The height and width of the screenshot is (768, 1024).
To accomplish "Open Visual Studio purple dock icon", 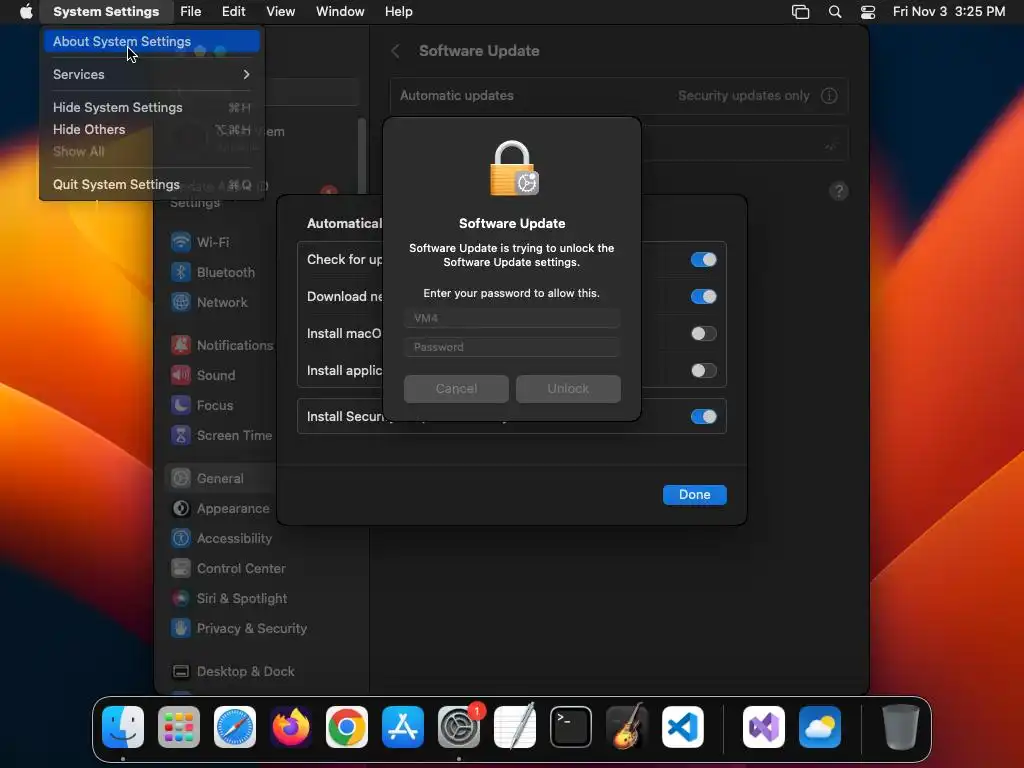I will pos(763,727).
